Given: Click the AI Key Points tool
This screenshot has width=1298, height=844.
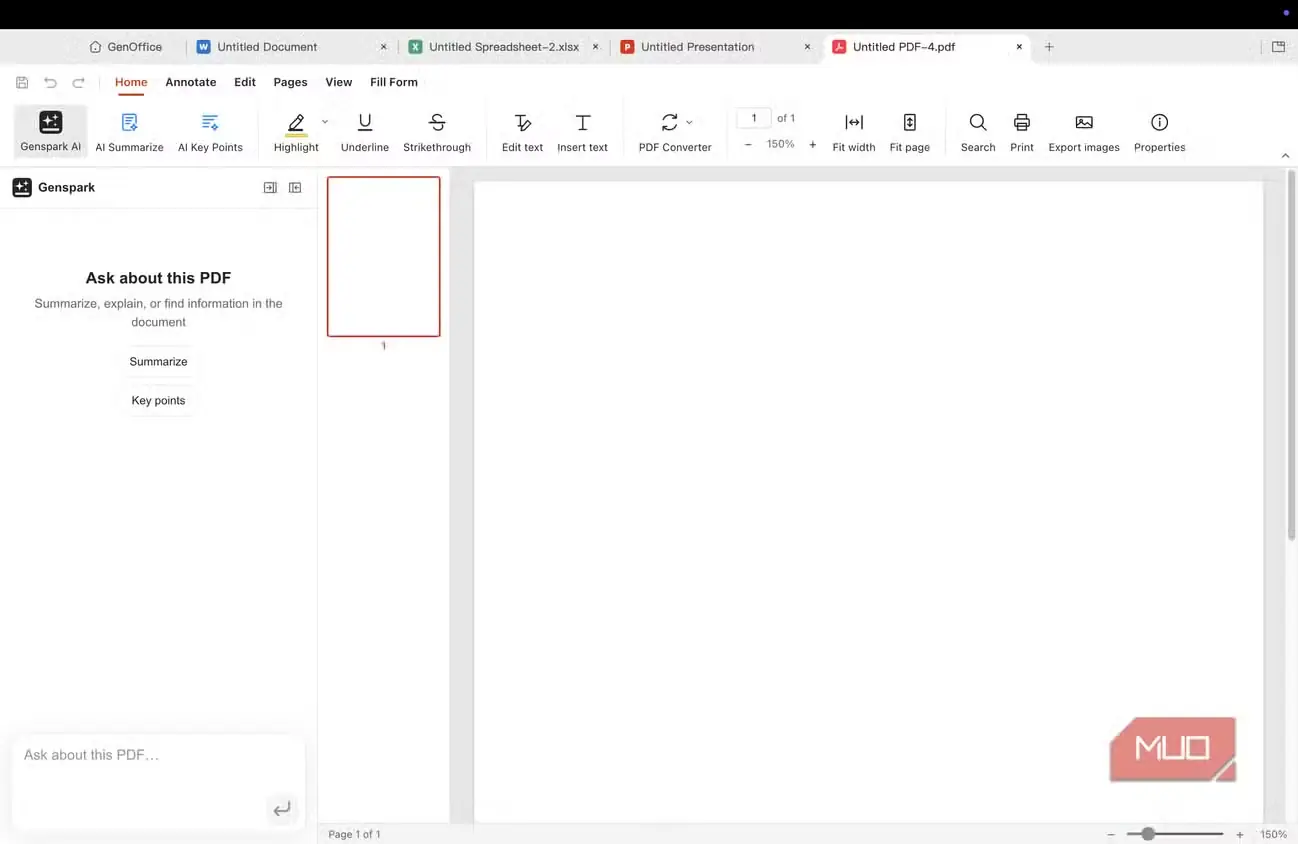Looking at the screenshot, I should pyautogui.click(x=210, y=132).
